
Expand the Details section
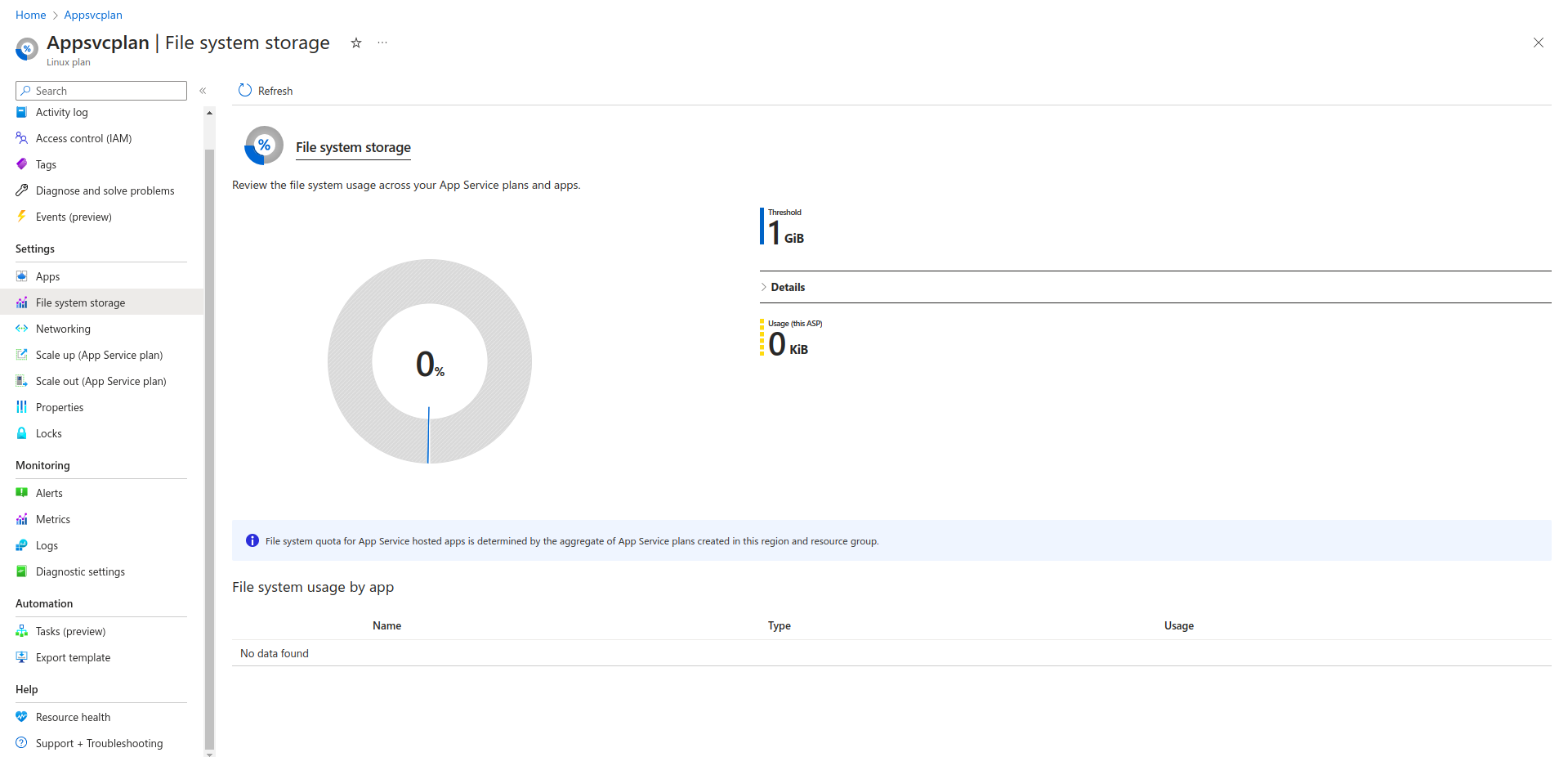click(787, 287)
